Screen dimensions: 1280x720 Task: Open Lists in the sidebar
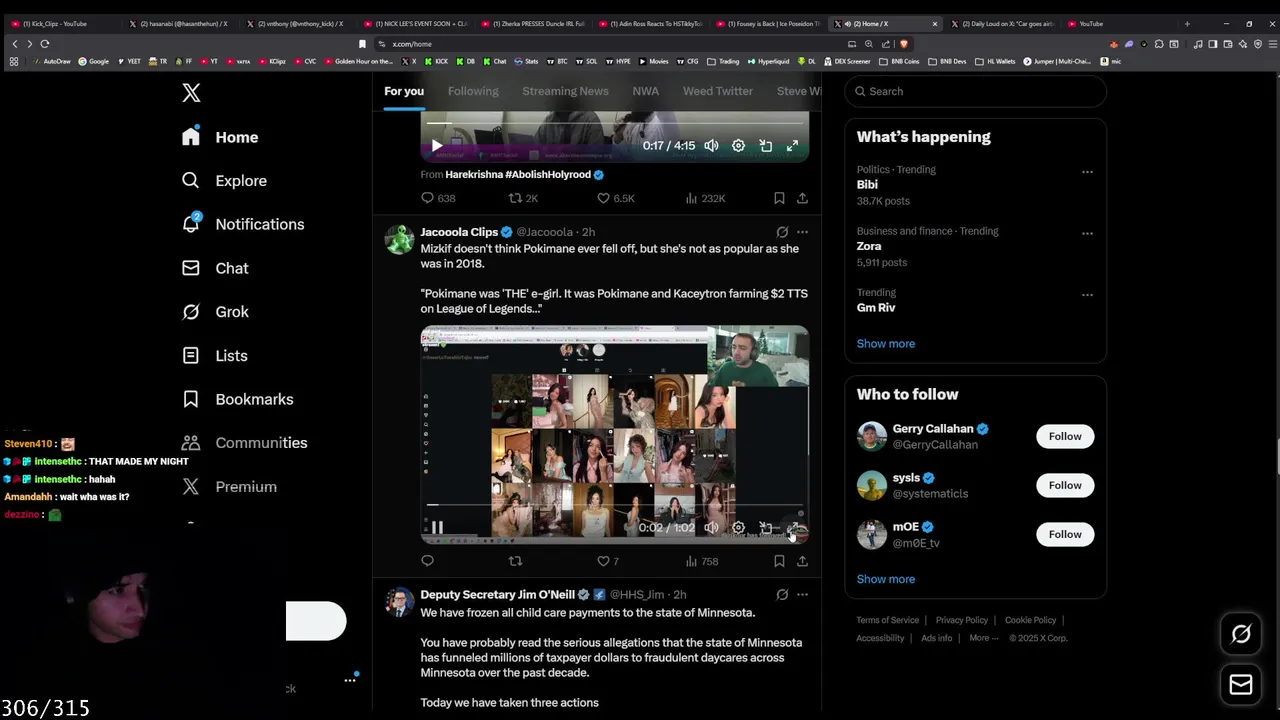coord(214,355)
